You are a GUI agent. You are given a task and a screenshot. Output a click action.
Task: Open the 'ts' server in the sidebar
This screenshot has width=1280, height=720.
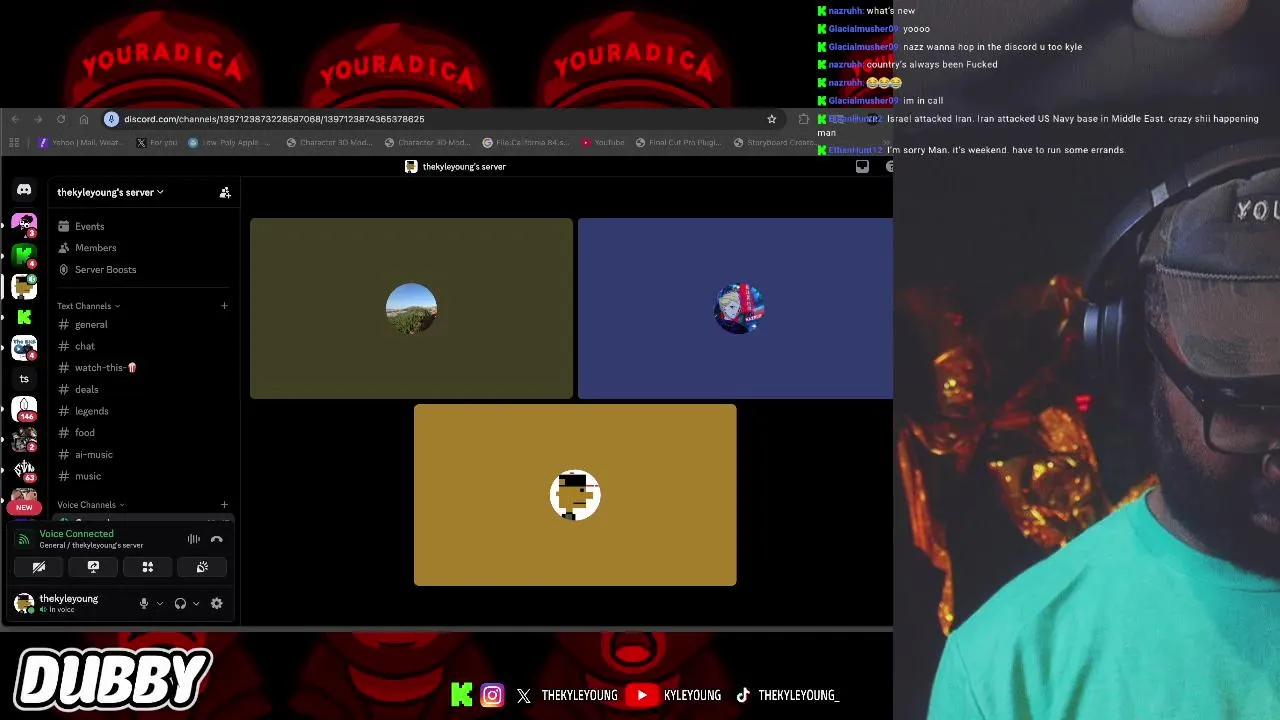click(24, 379)
